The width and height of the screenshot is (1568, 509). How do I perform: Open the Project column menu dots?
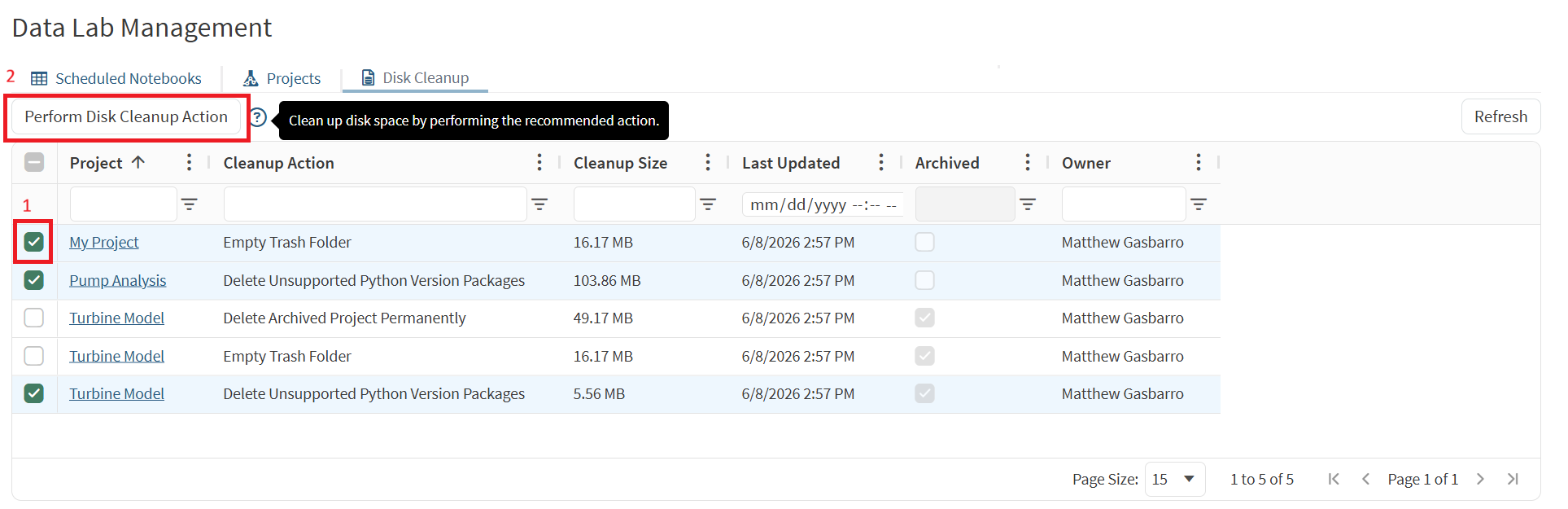point(189,162)
